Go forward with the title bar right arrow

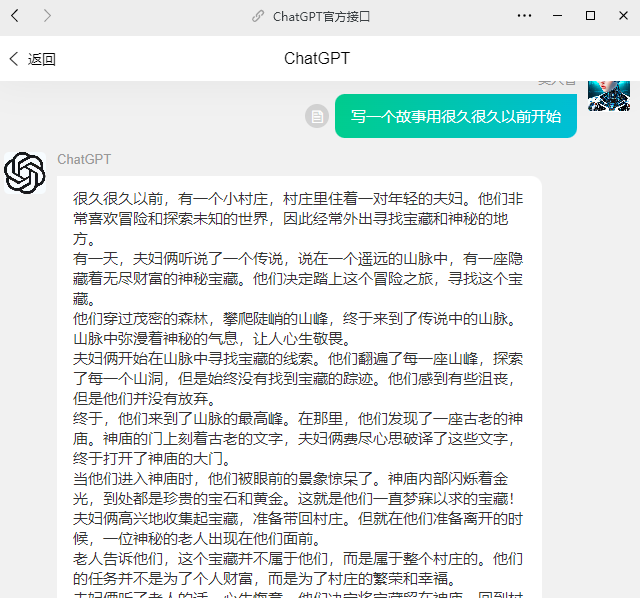click(x=47, y=16)
